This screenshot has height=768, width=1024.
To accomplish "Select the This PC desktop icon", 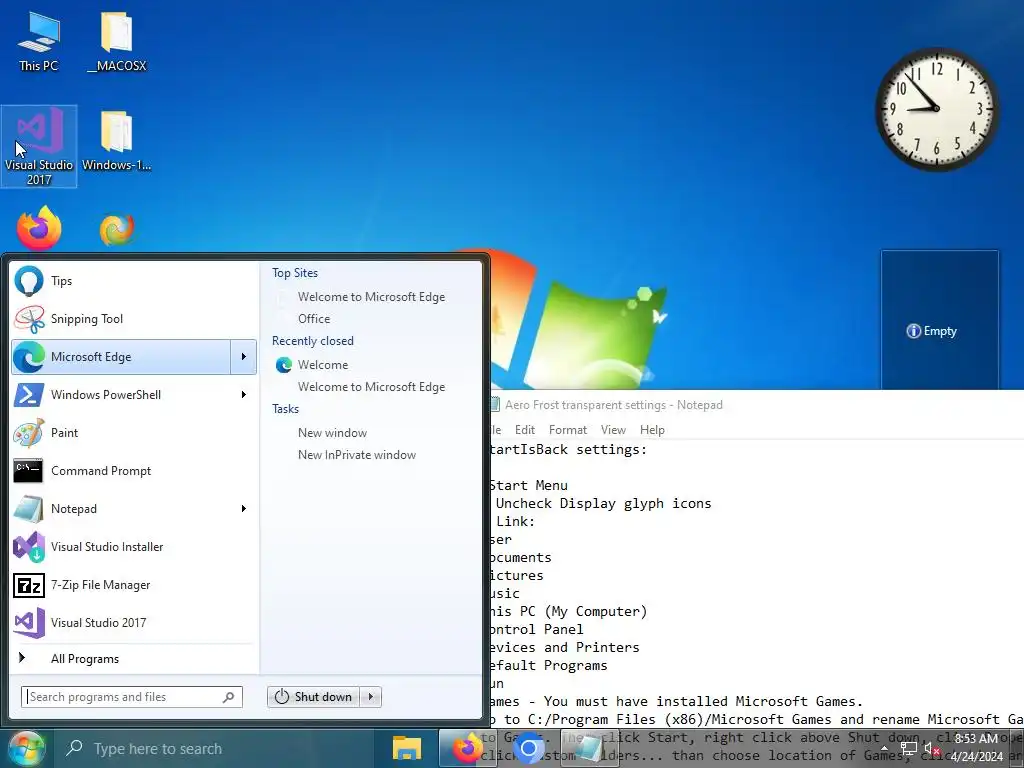I will pyautogui.click(x=39, y=42).
